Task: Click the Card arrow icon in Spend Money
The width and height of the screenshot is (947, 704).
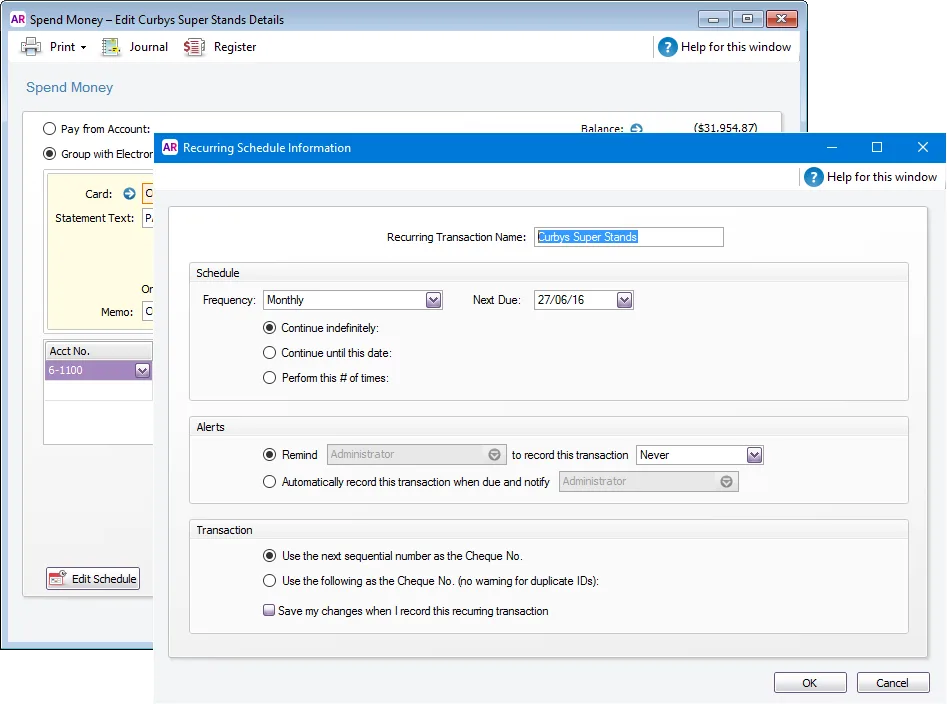Action: click(129, 194)
